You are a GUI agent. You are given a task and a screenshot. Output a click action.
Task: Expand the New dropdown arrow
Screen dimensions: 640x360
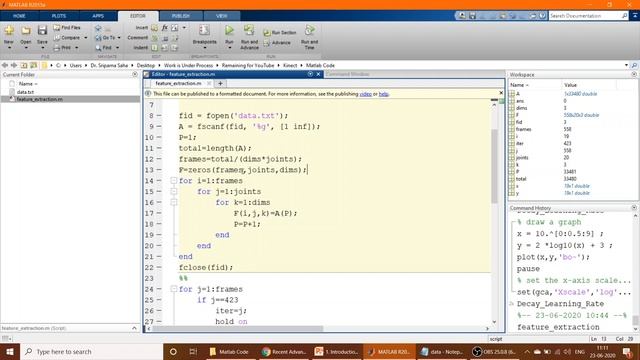coord(9,48)
